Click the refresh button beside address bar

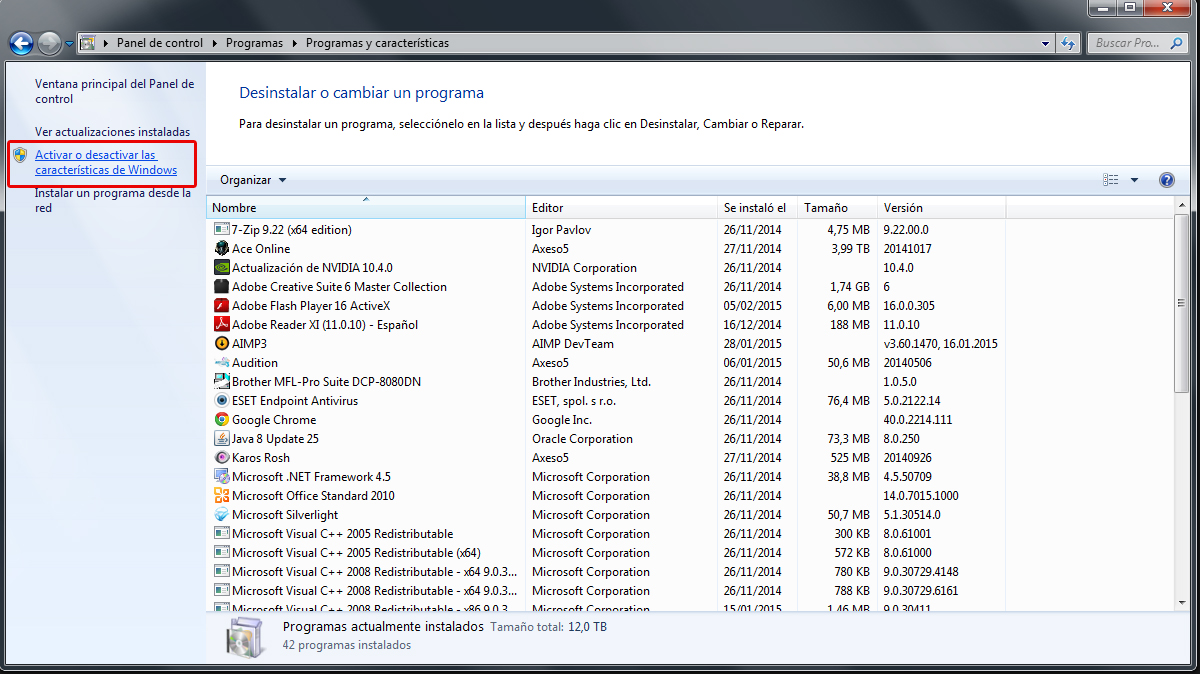tap(1069, 43)
